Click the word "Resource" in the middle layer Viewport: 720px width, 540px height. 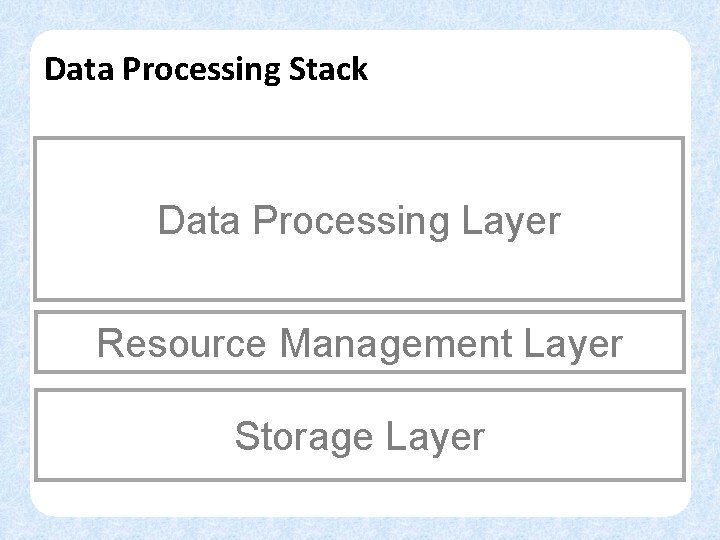pyautogui.click(x=181, y=344)
